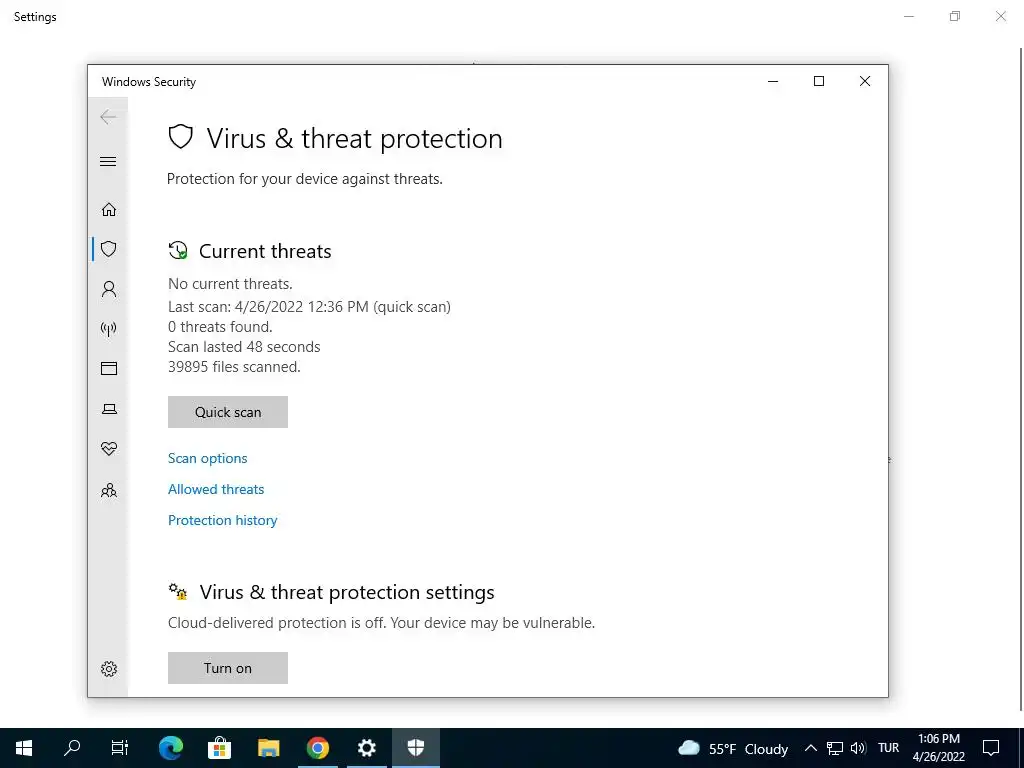Launch Microsoft Edge from taskbar

pos(170,748)
